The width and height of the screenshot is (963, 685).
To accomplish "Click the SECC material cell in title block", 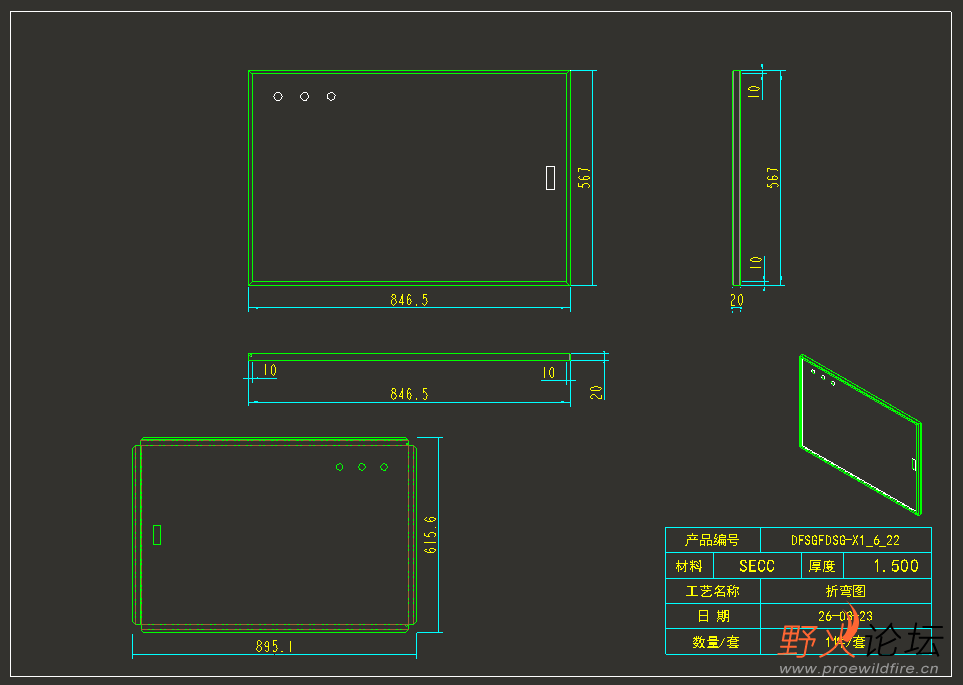I will coord(757,566).
